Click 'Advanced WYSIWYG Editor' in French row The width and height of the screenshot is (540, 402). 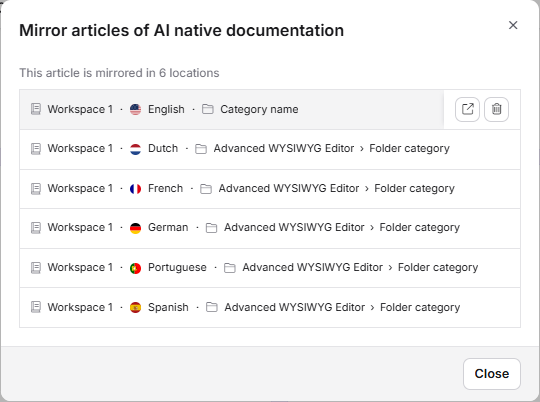[289, 188]
